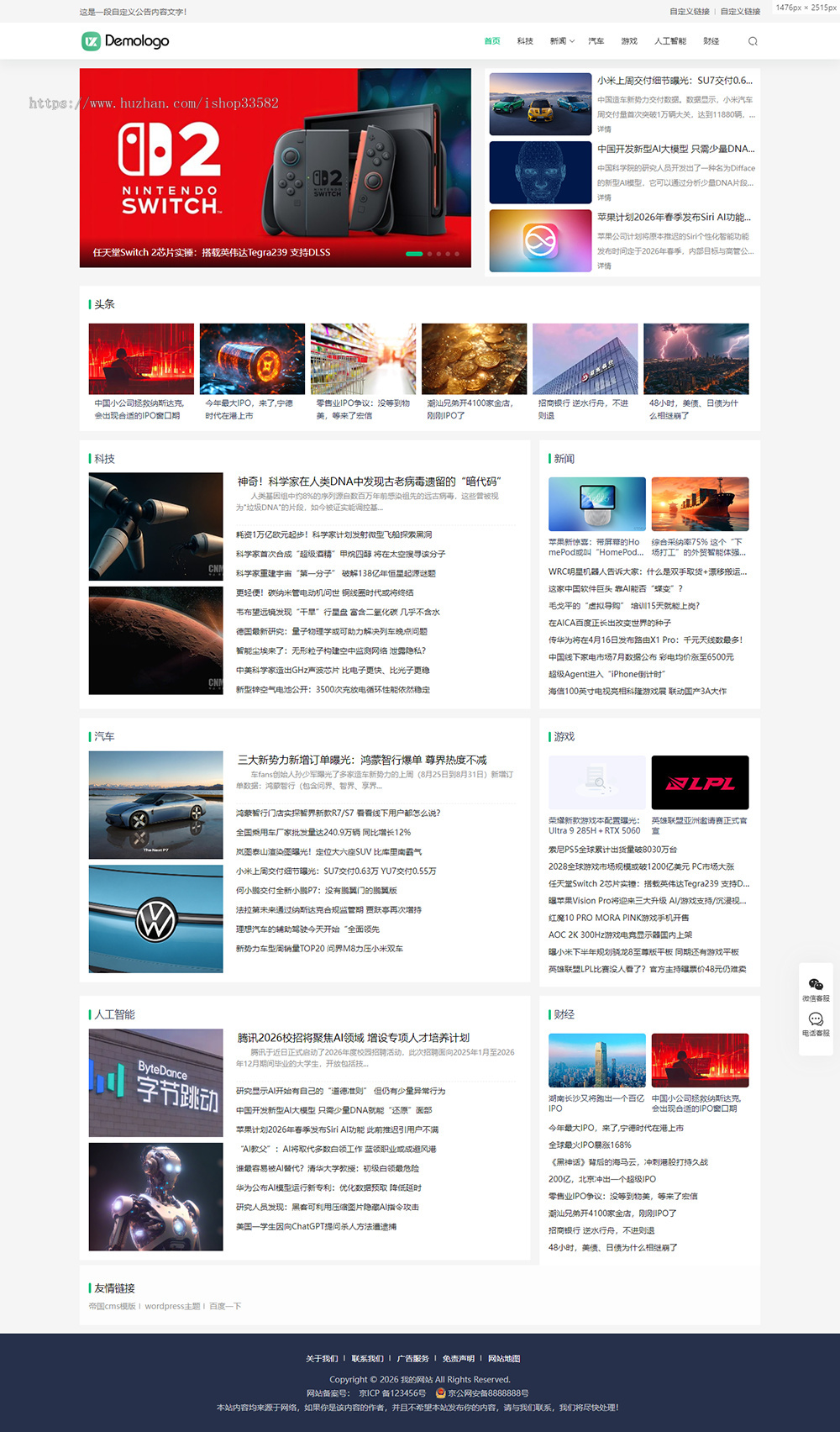The width and height of the screenshot is (840, 1432).
Task: Open the 湖南长沙 skyscraper finance thumbnail
Action: pyautogui.click(x=597, y=1061)
